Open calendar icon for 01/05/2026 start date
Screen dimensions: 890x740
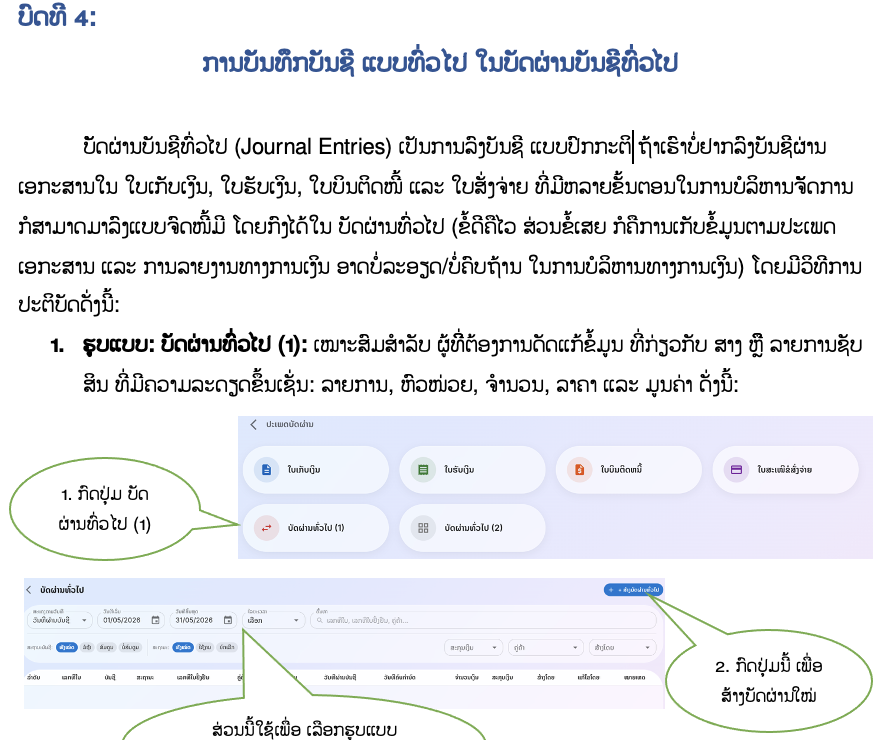tap(156, 620)
